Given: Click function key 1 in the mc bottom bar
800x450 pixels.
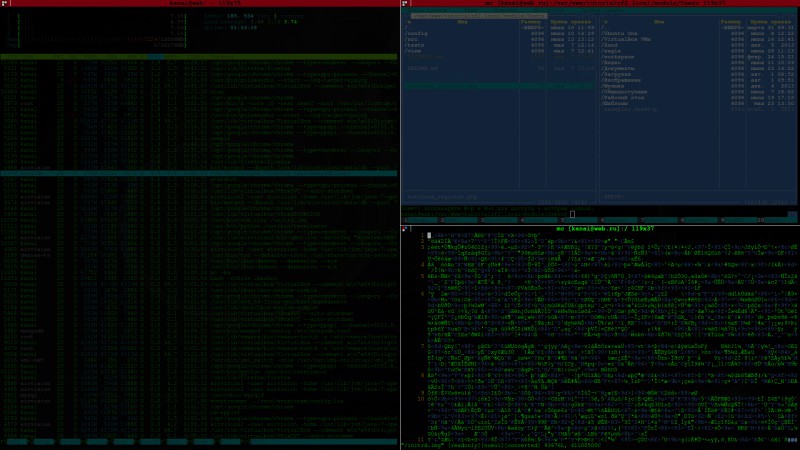Looking at the screenshot, I should point(421,220).
